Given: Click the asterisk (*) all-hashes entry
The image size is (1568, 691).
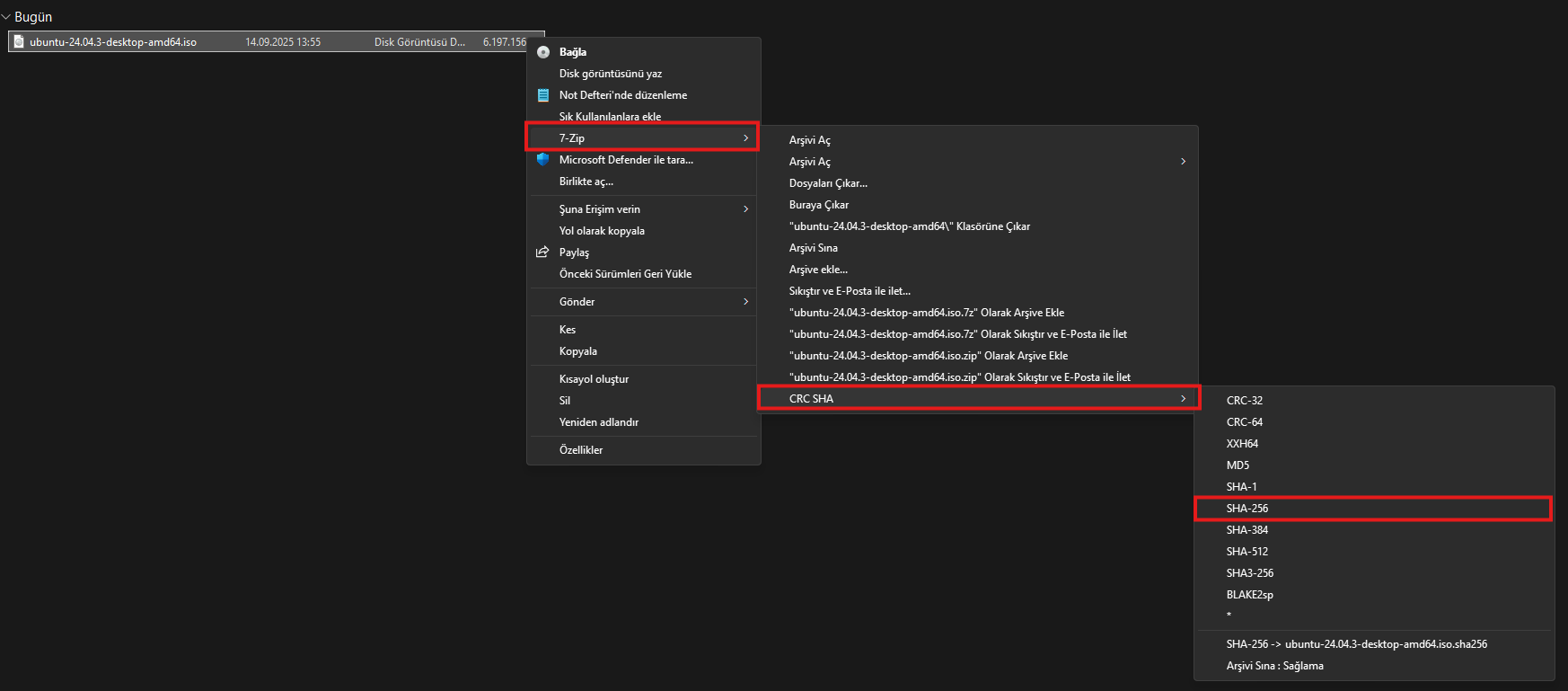Looking at the screenshot, I should 1374,616.
